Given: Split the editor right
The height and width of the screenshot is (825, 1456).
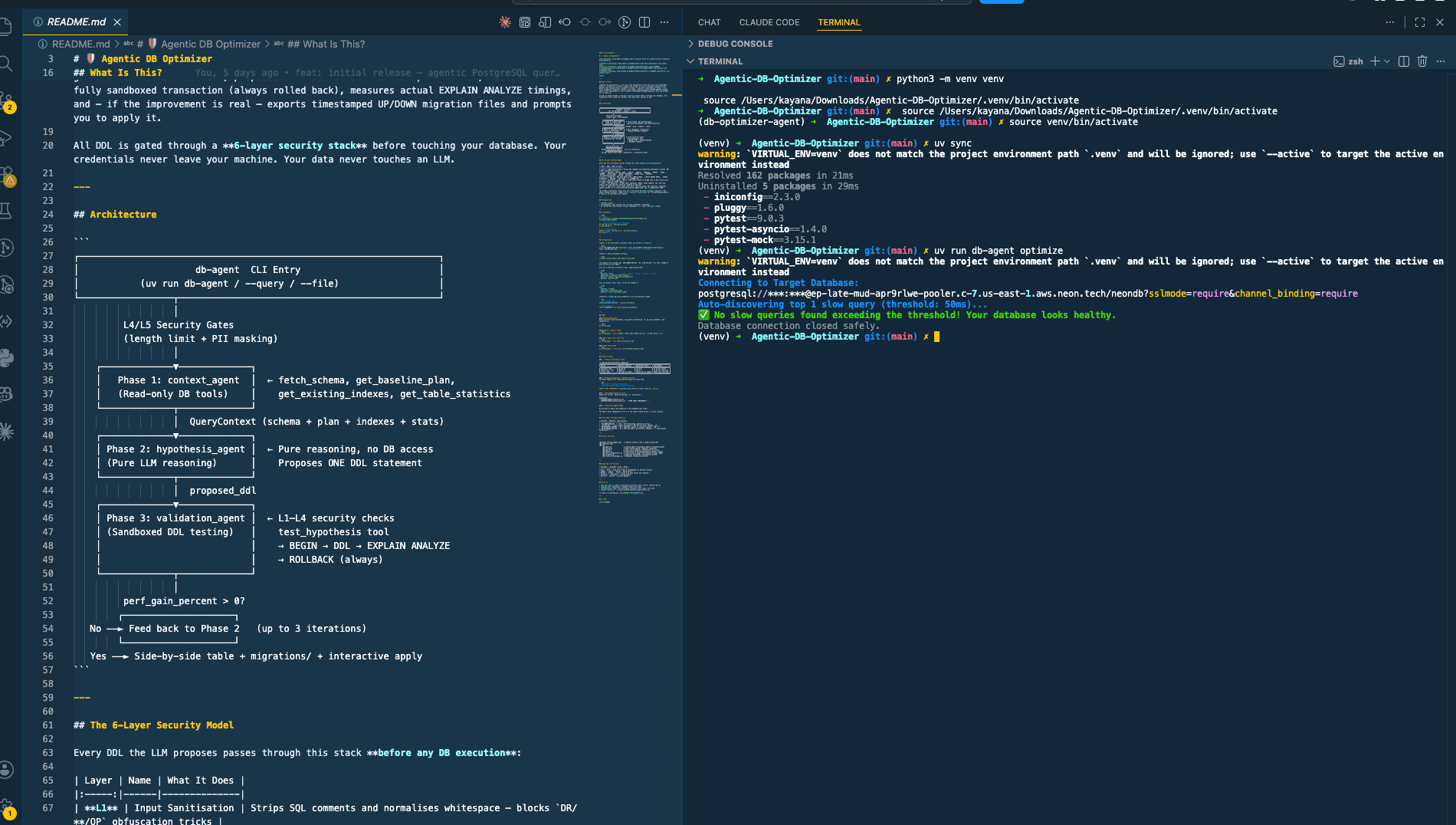Looking at the screenshot, I should 644,22.
